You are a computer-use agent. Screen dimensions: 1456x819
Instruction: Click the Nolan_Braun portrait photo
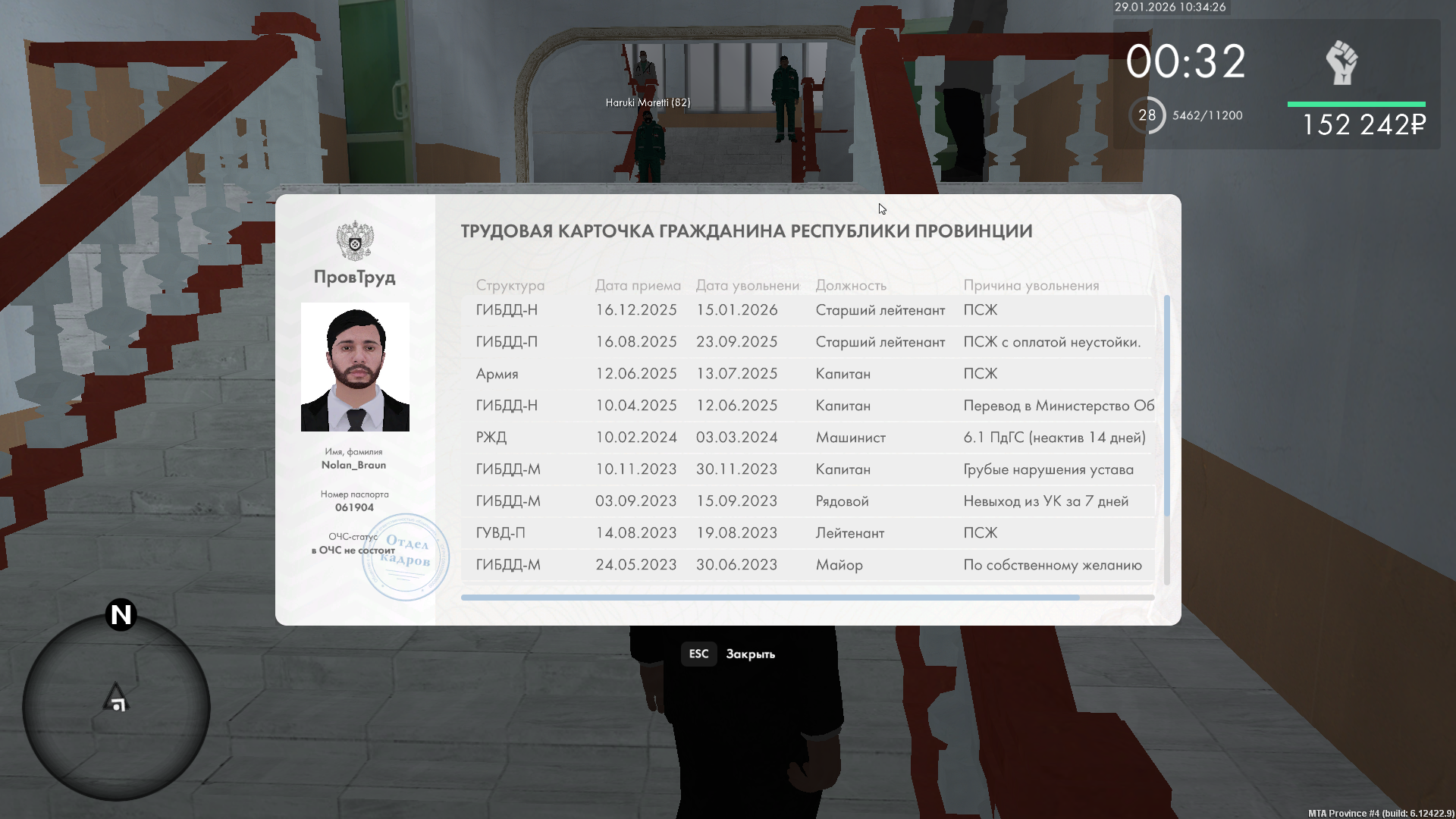coord(355,367)
